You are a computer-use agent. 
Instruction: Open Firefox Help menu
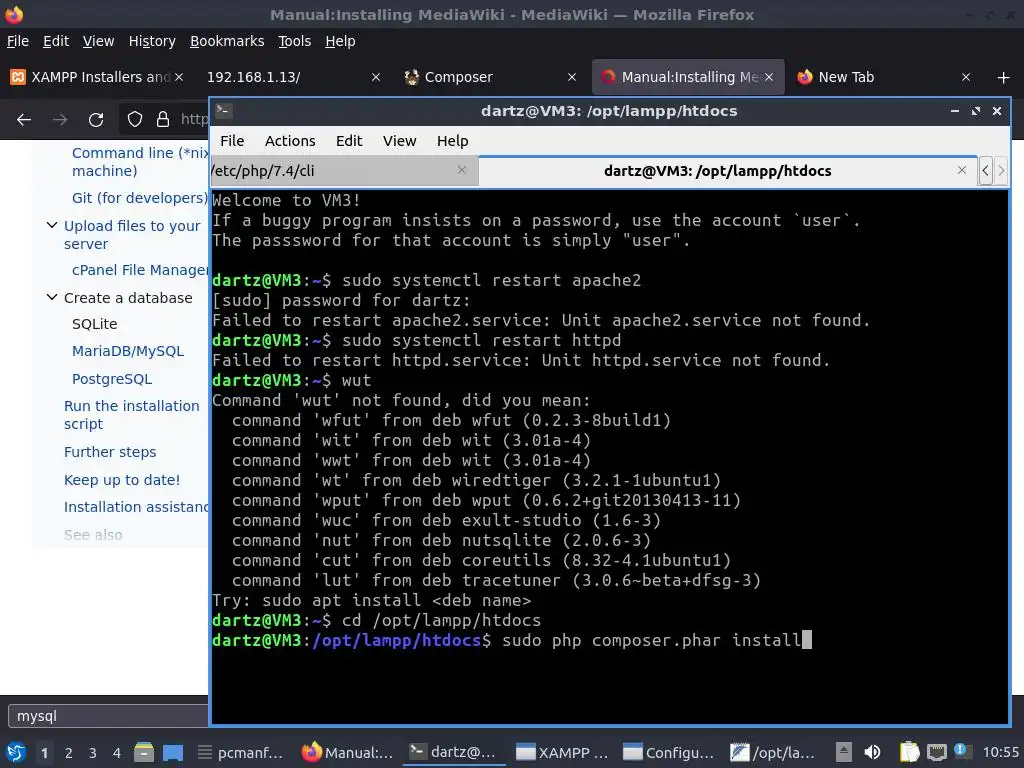coord(340,41)
